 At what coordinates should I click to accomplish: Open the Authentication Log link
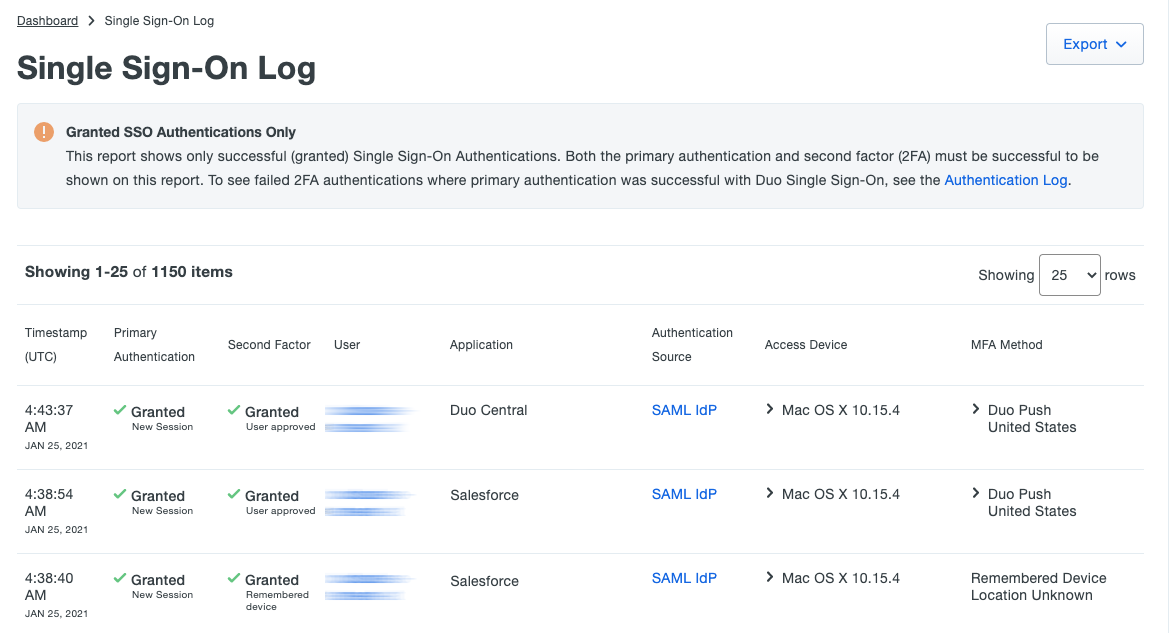1005,179
